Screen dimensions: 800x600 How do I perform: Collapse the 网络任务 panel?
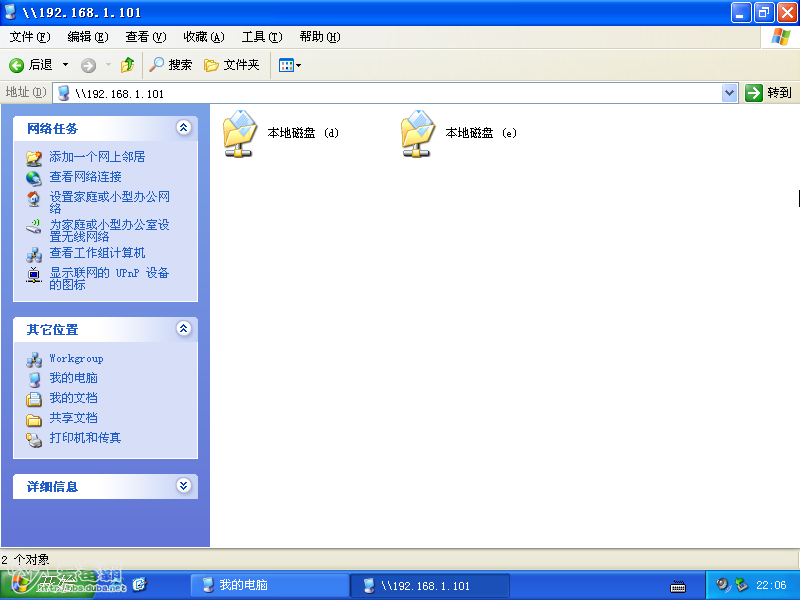click(x=183, y=128)
